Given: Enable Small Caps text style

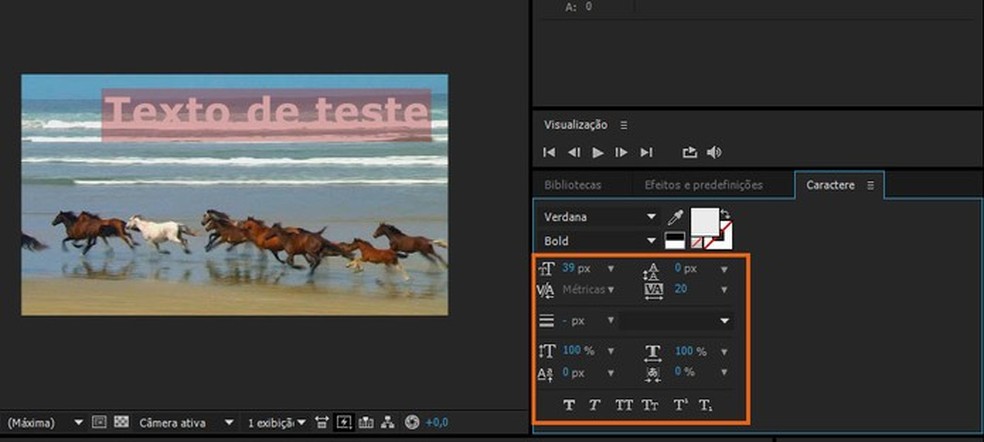Looking at the screenshot, I should (650, 405).
